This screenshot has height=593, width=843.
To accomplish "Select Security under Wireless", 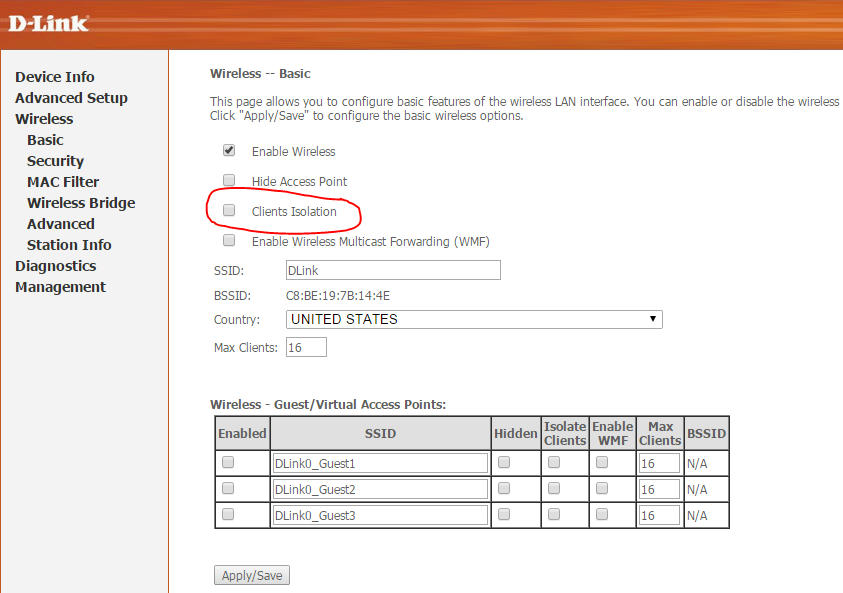I will pos(55,161).
